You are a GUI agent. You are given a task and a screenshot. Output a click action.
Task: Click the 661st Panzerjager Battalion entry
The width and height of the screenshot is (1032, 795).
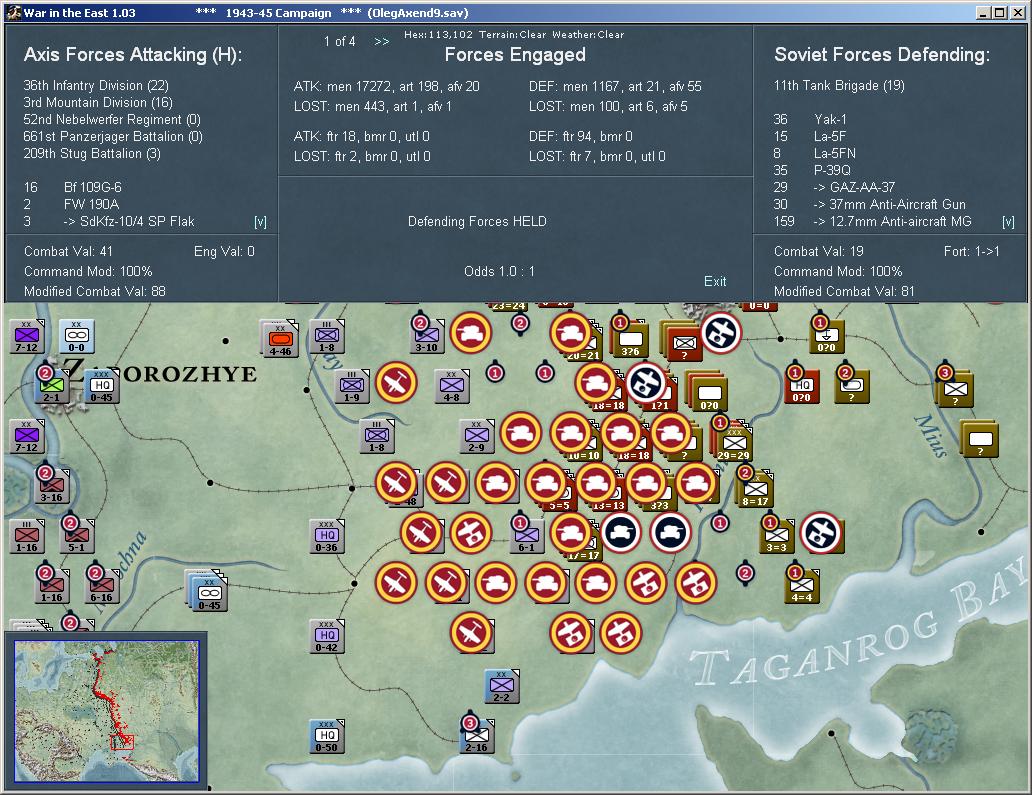tap(113, 137)
